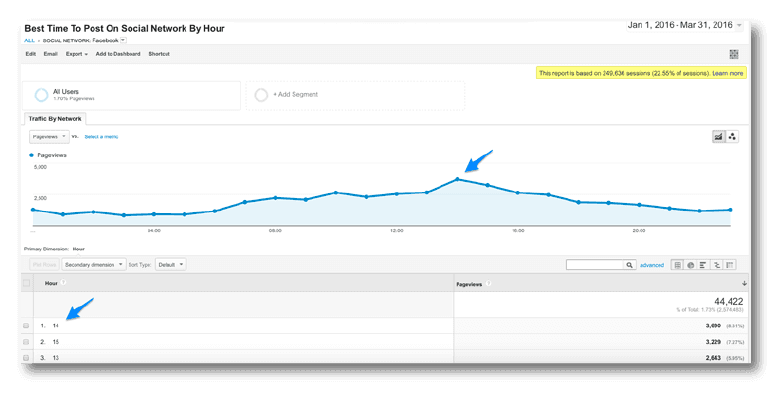Click Edit in the report toolbar
The image size is (769, 409).
[30, 54]
